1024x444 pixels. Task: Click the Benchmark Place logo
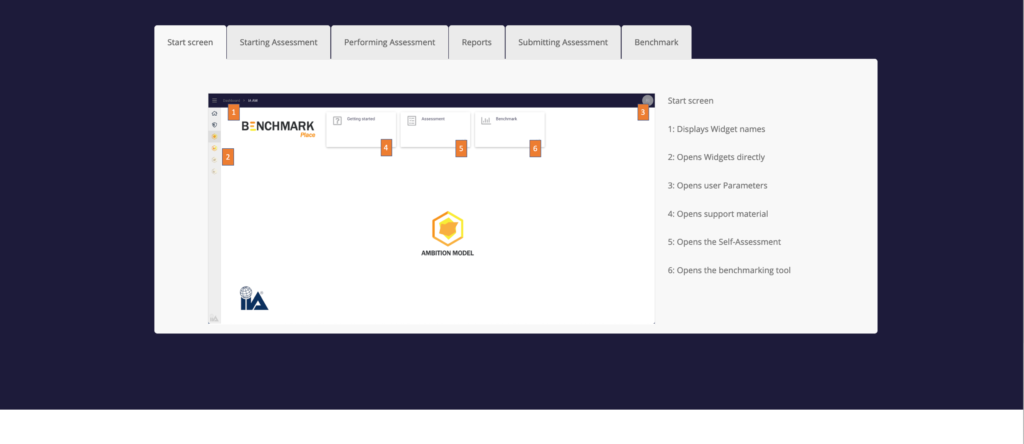click(278, 128)
